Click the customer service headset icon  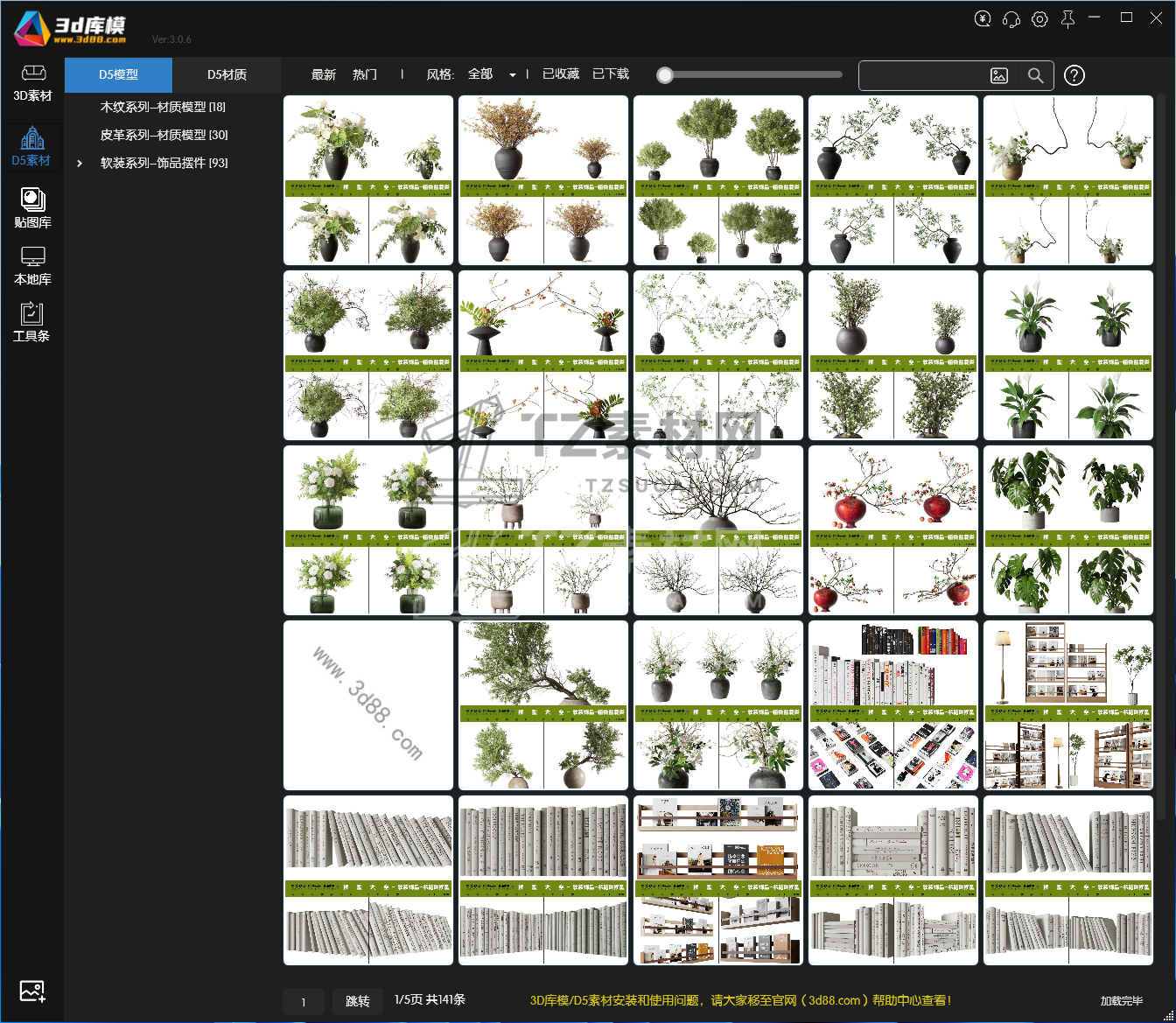pyautogui.click(x=1011, y=18)
